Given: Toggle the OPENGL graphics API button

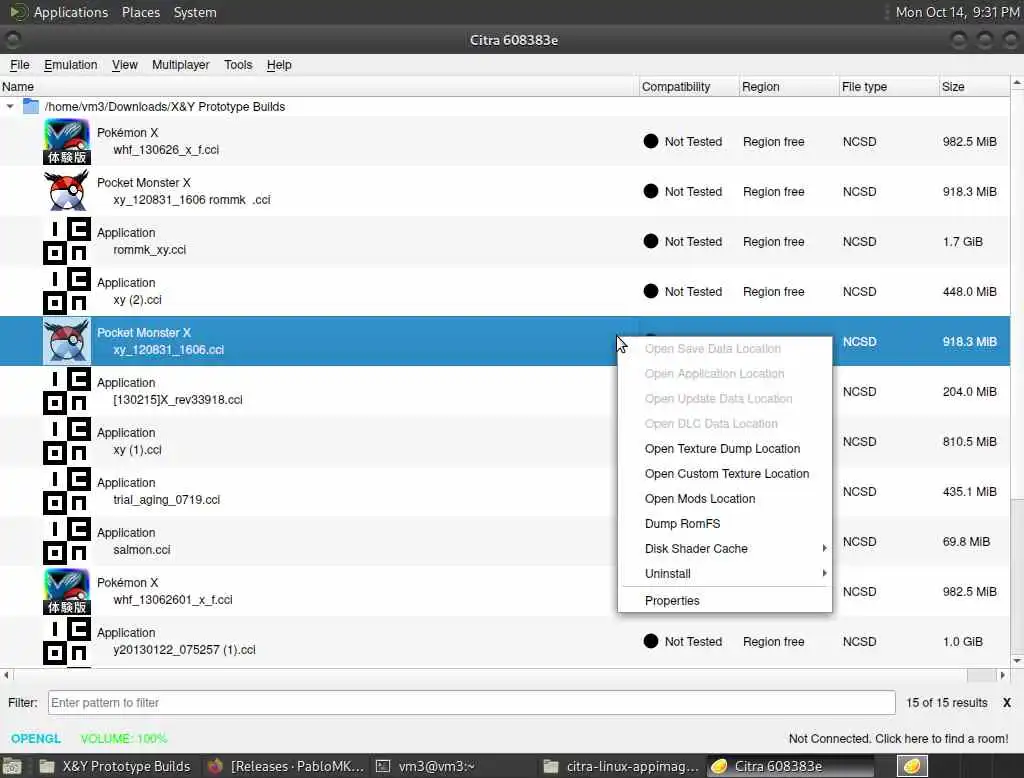Looking at the screenshot, I should (x=35, y=738).
